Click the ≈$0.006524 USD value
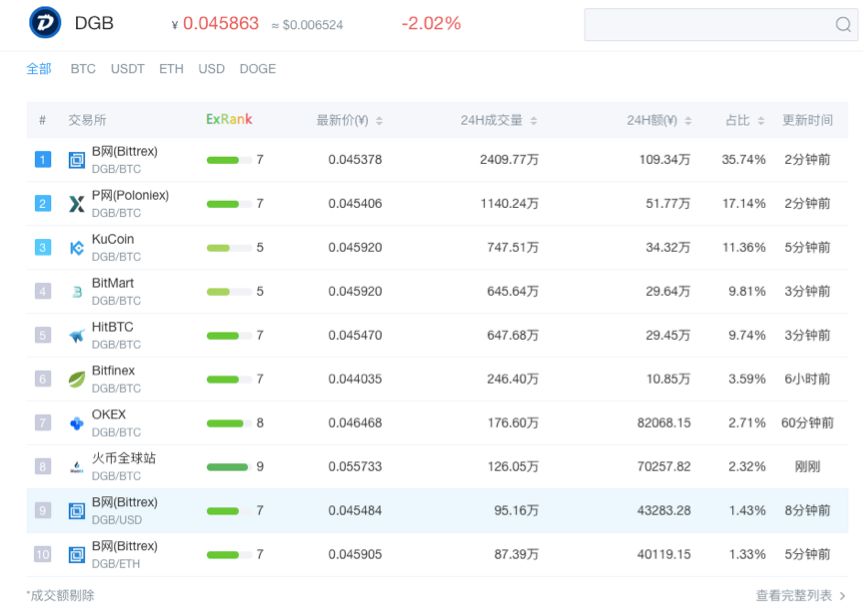The width and height of the screenshot is (864, 609). pyautogui.click(x=307, y=25)
